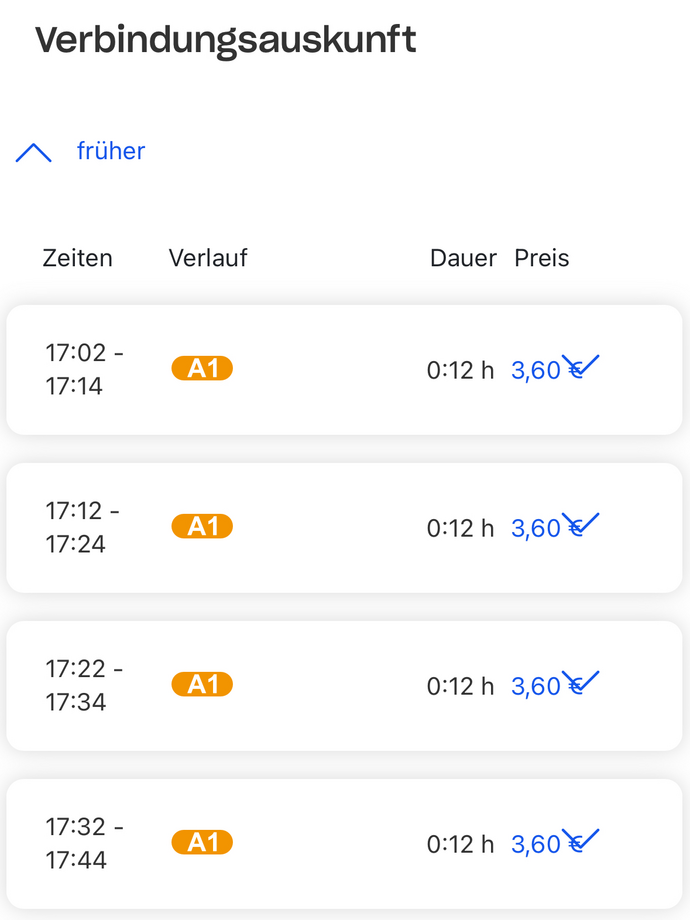Image resolution: width=690 pixels, height=920 pixels.
Task: Open the 3,60 € price of 17:32 trip
Action: (x=537, y=845)
